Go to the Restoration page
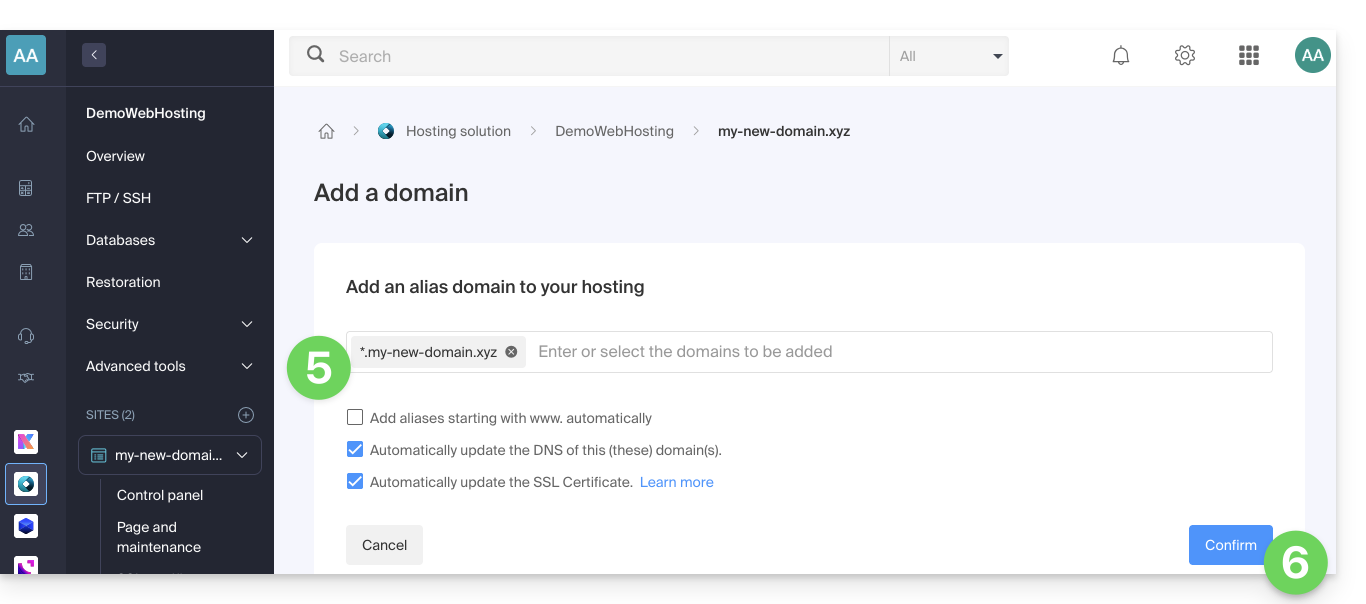1366x604 pixels. [x=123, y=282]
